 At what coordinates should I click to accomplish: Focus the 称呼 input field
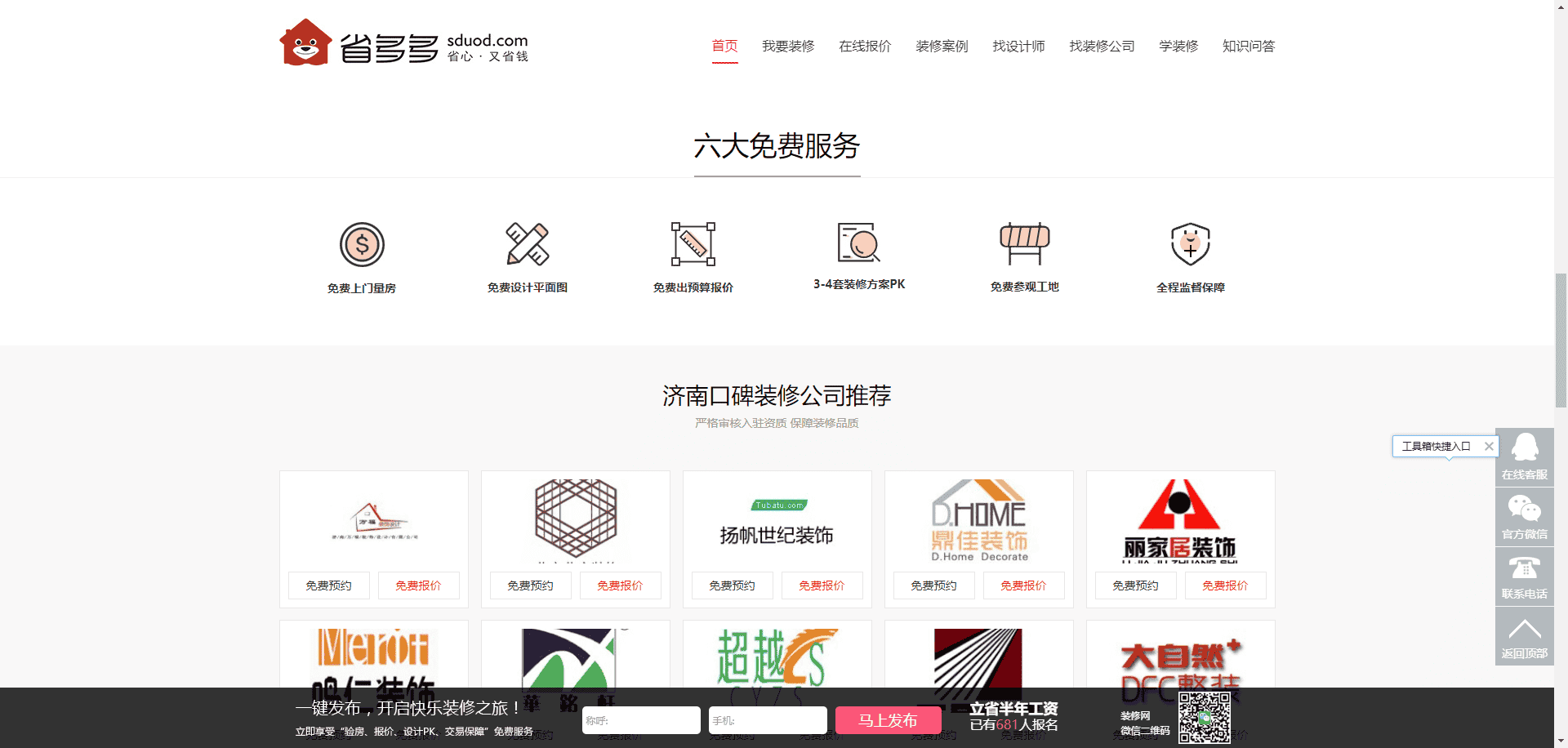(641, 720)
